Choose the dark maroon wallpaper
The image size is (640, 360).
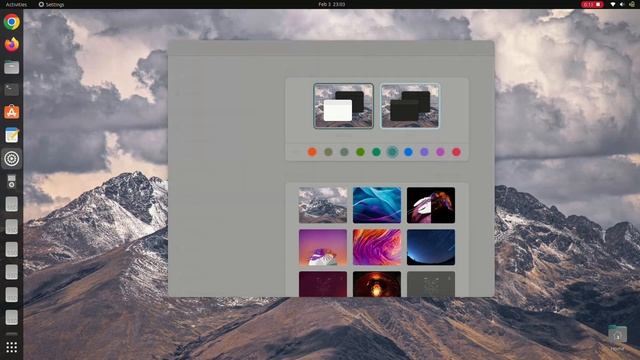pyautogui.click(x=323, y=284)
